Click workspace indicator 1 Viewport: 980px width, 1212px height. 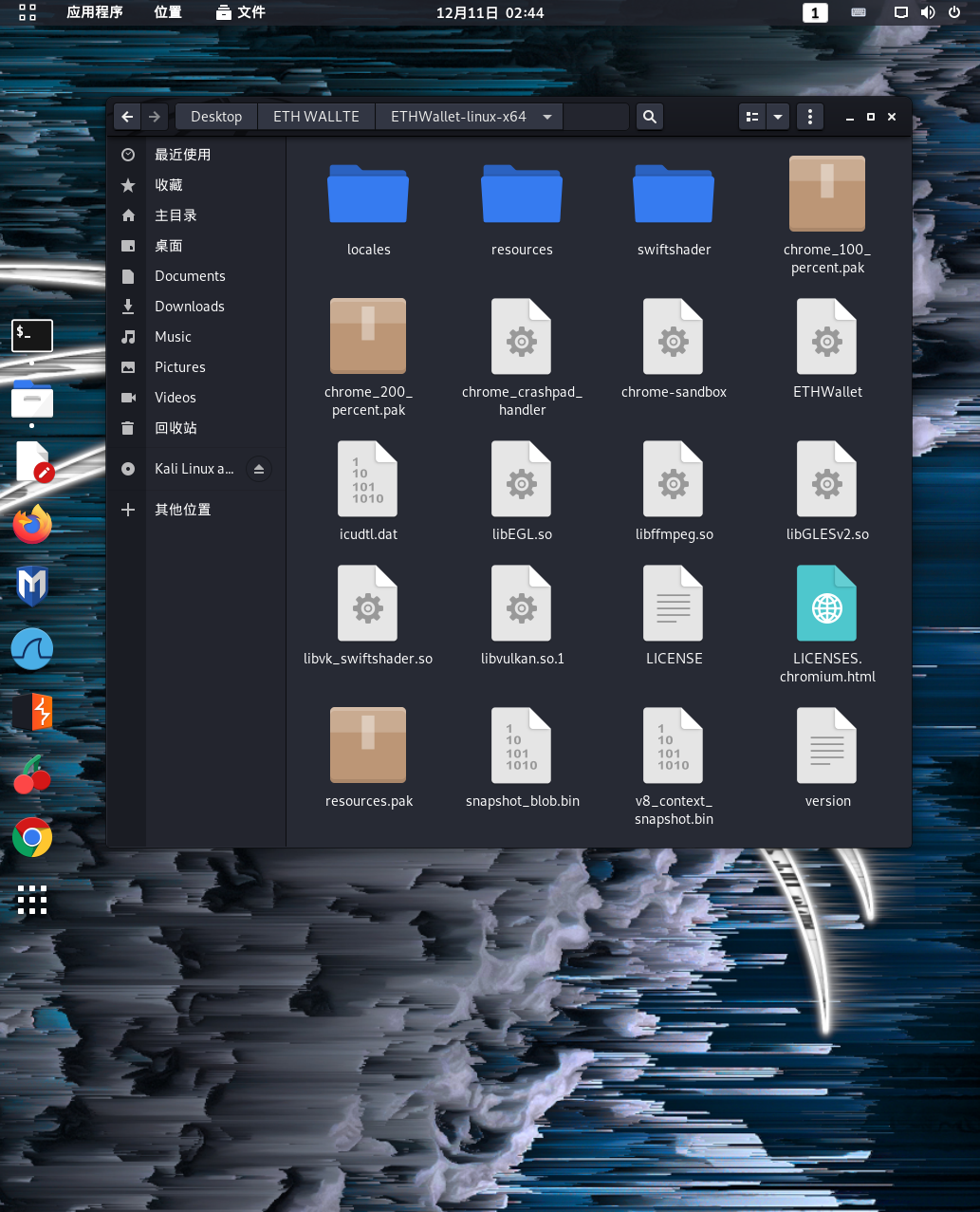815,12
